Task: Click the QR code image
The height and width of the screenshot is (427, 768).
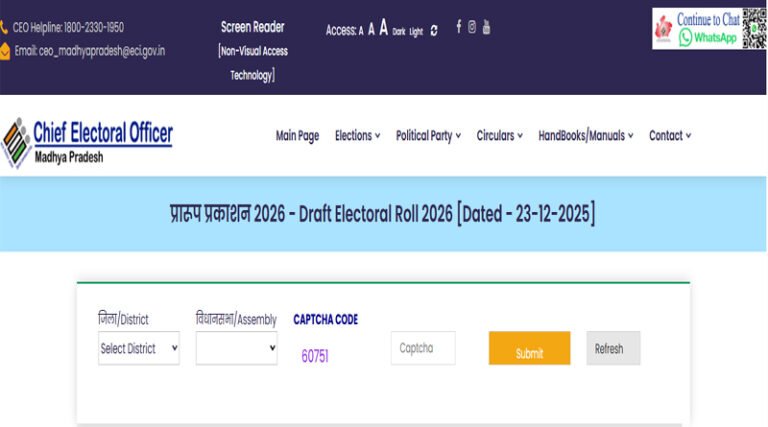Action: tap(753, 28)
